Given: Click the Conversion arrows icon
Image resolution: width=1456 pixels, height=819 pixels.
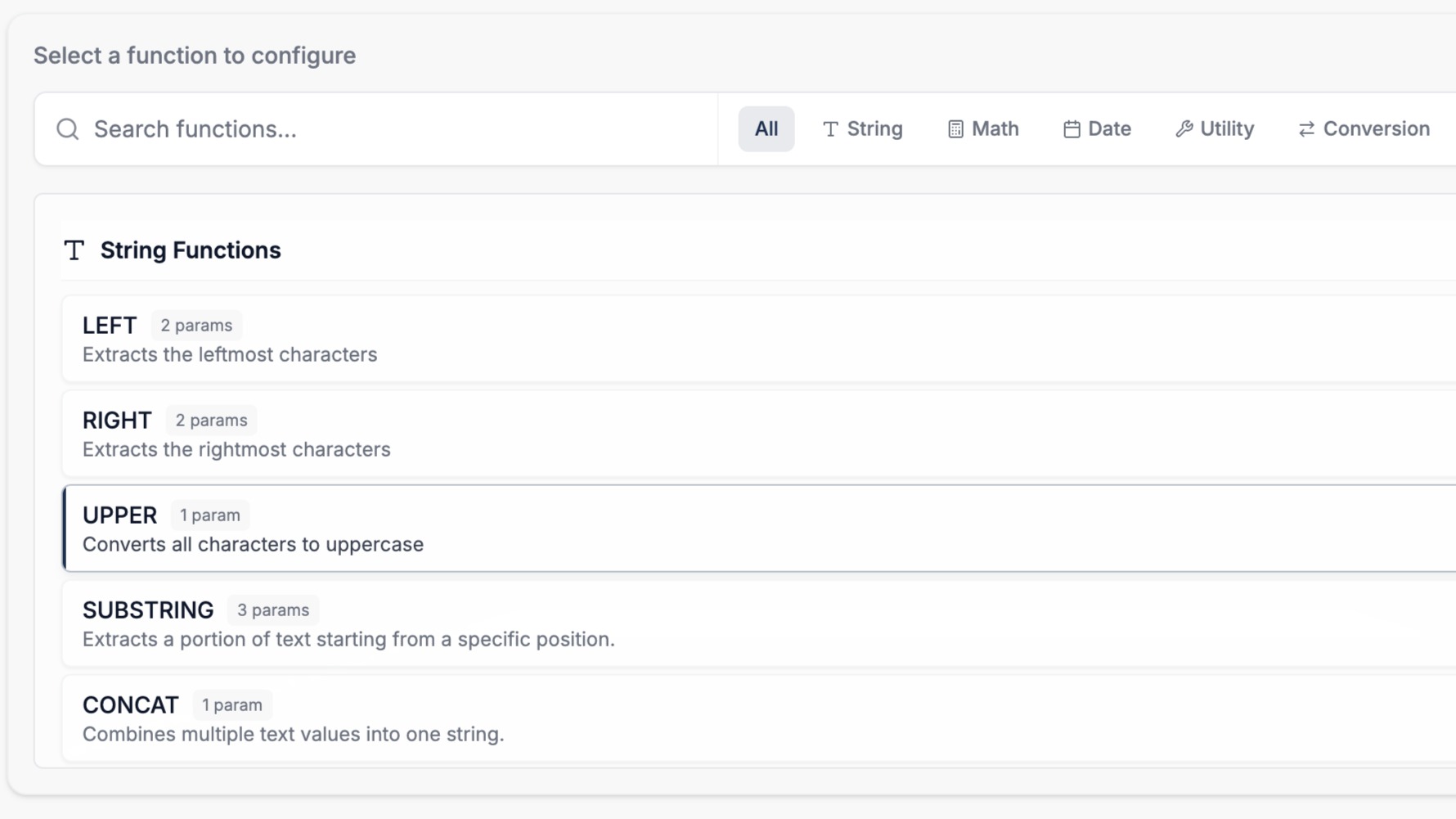Looking at the screenshot, I should (x=1306, y=128).
